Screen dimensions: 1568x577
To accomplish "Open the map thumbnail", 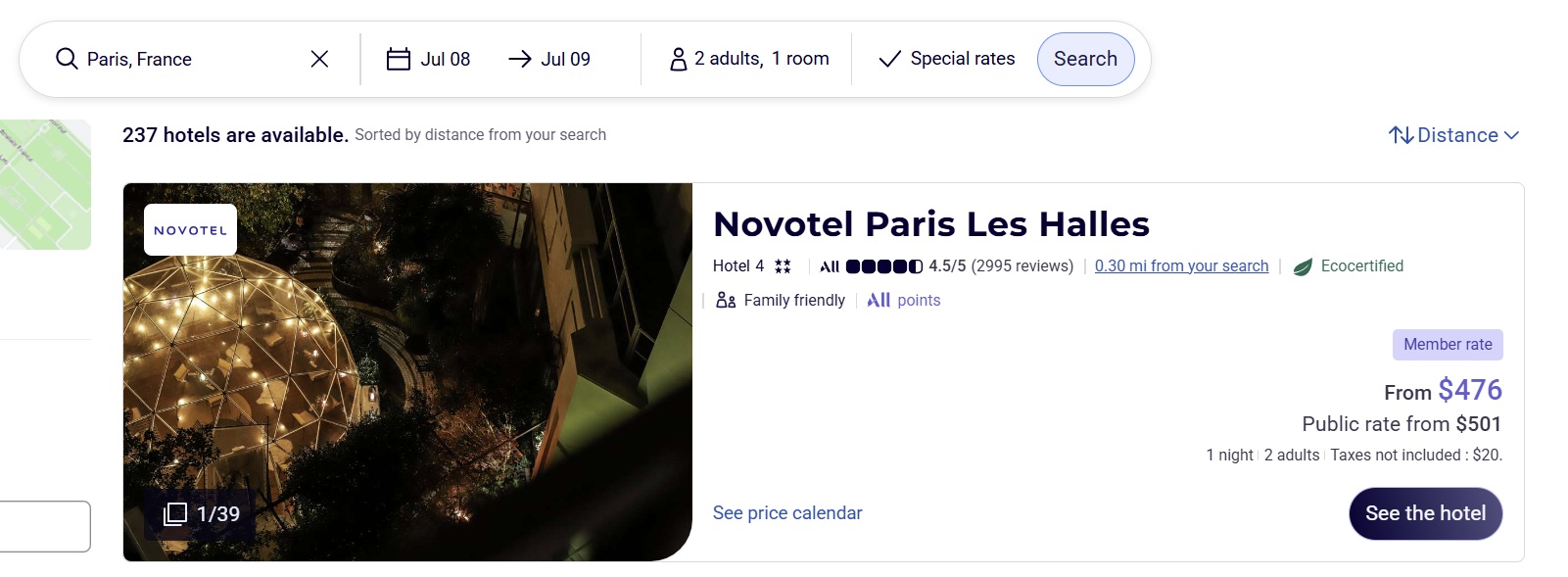I will click(45, 184).
